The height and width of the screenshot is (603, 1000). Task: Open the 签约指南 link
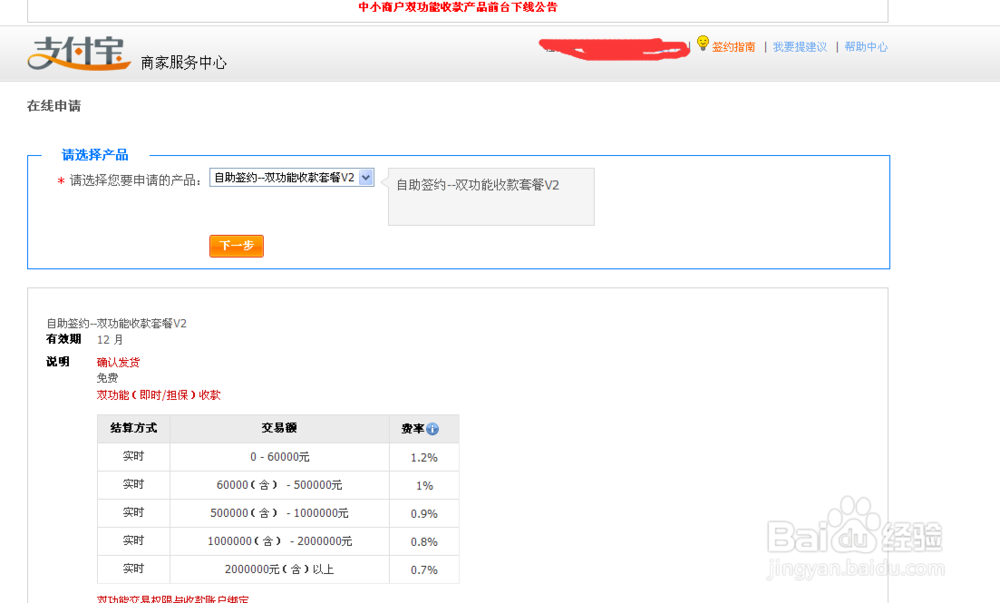(733, 47)
